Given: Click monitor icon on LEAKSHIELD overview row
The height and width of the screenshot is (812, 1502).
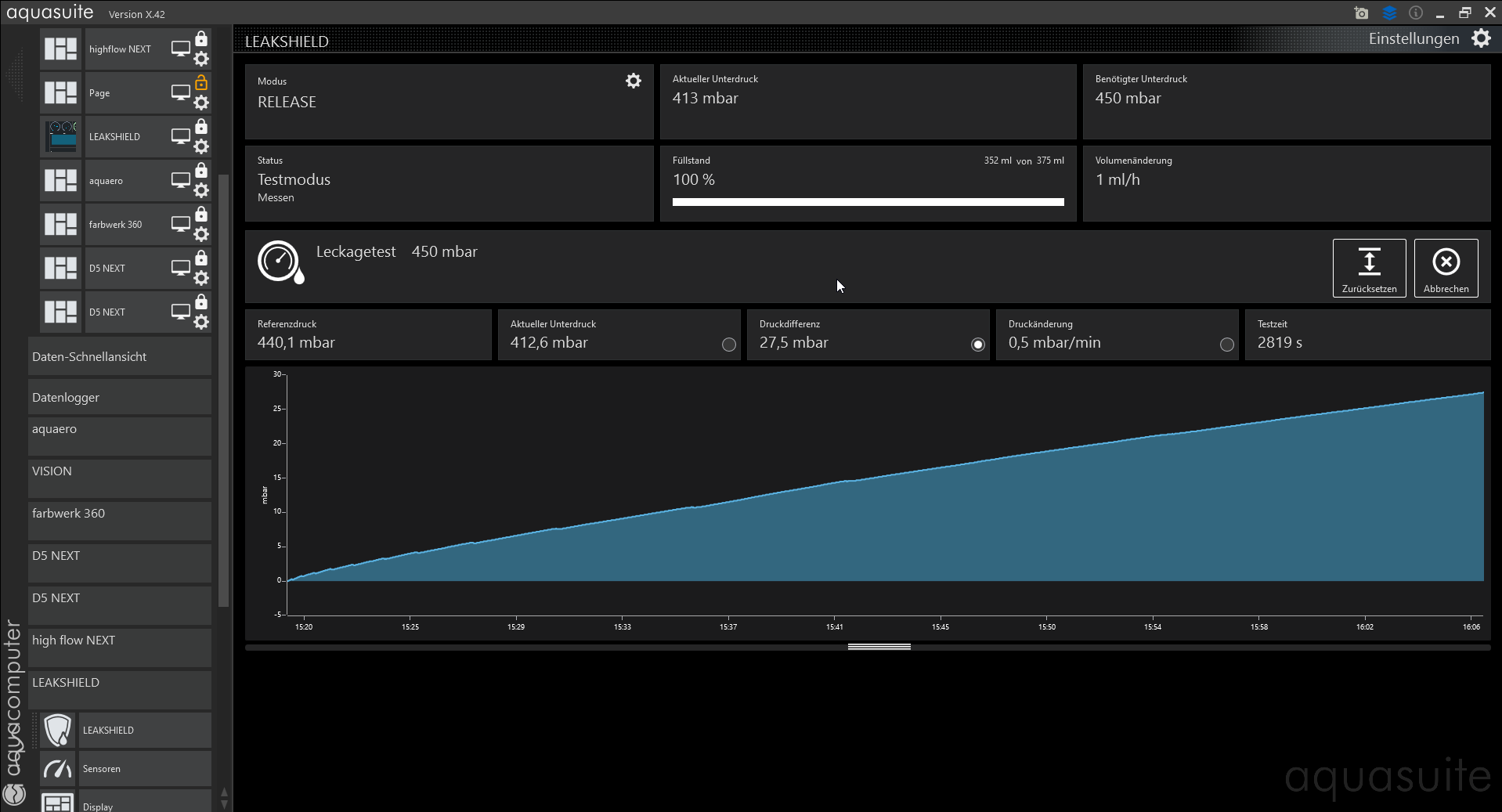Looking at the screenshot, I should point(181,136).
